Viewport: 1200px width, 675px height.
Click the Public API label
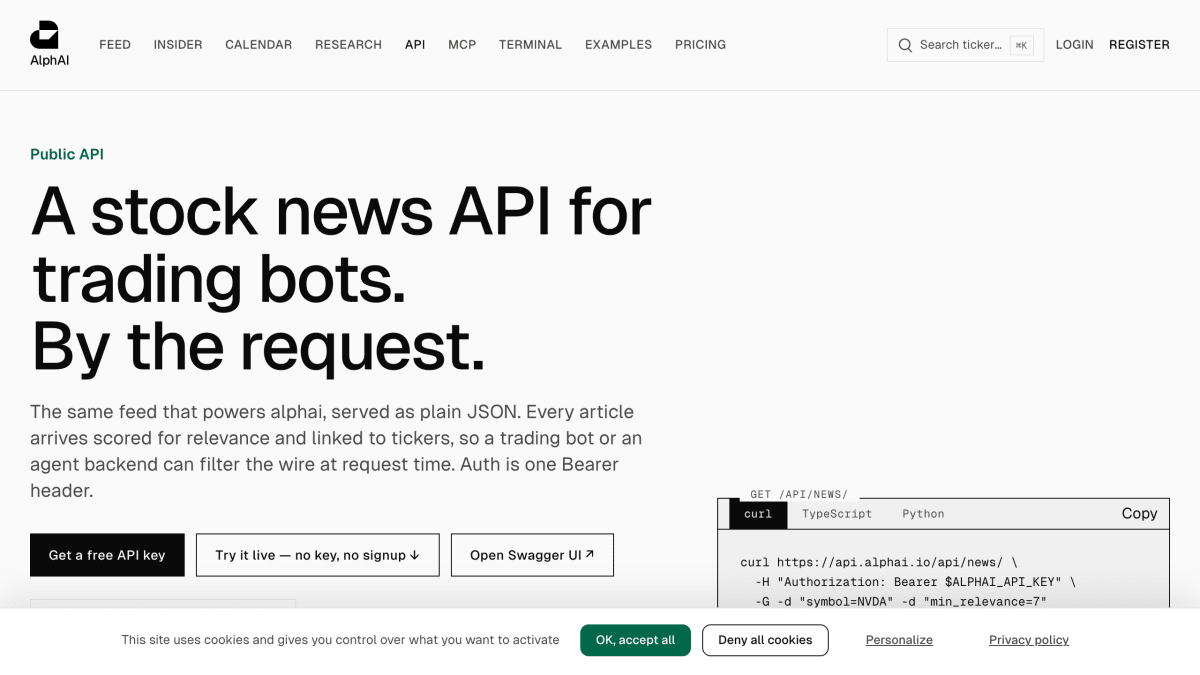coord(67,154)
